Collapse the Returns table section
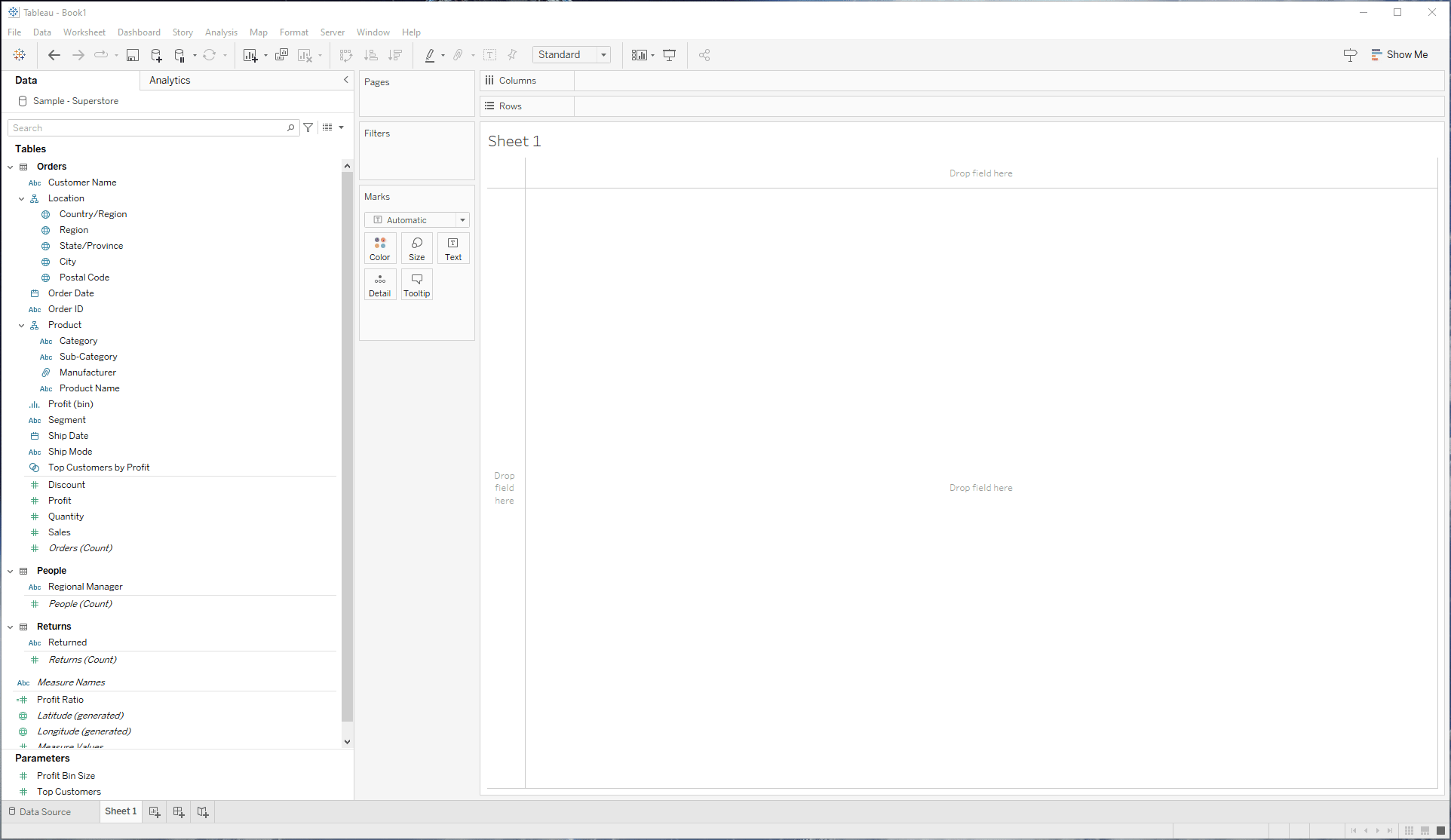Viewport: 1451px width, 840px height. [11, 627]
